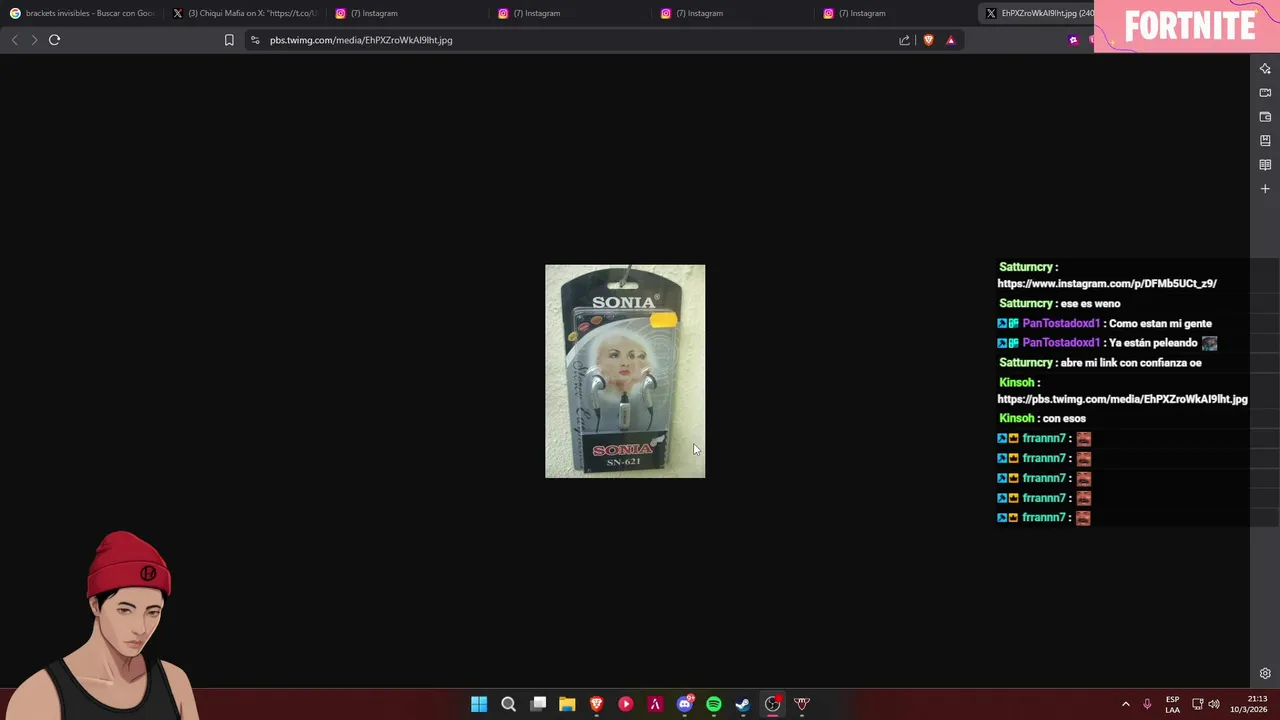Click Satturncy's Instagram link in chat

click(1107, 284)
